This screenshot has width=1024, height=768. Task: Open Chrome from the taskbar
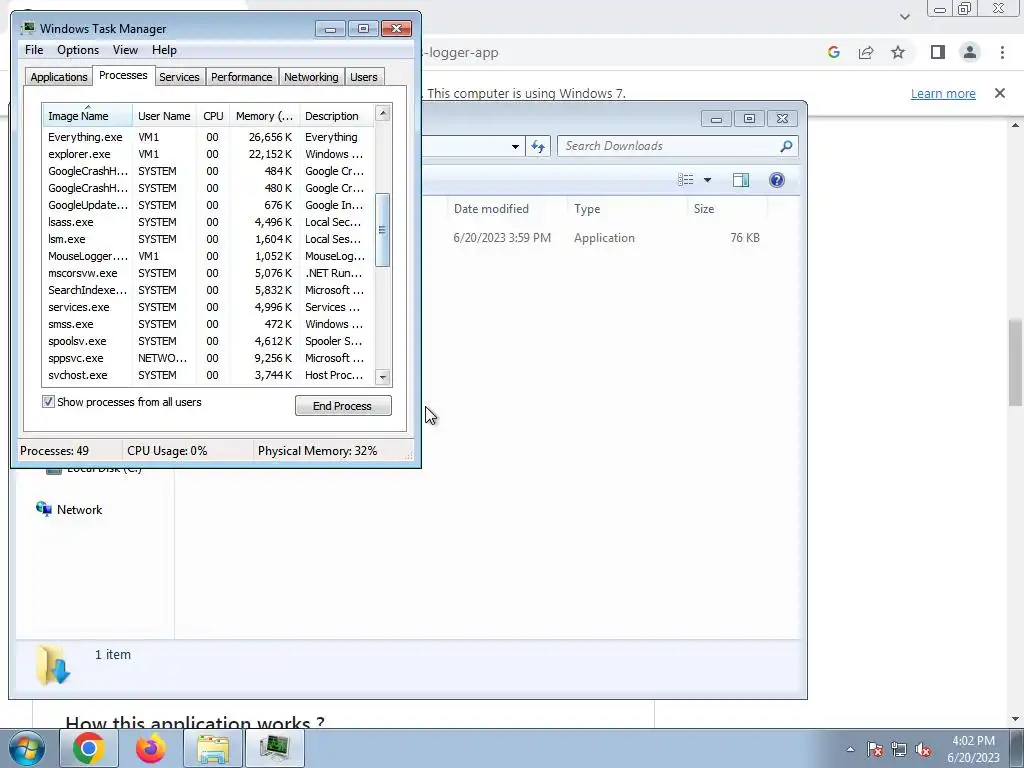point(89,748)
